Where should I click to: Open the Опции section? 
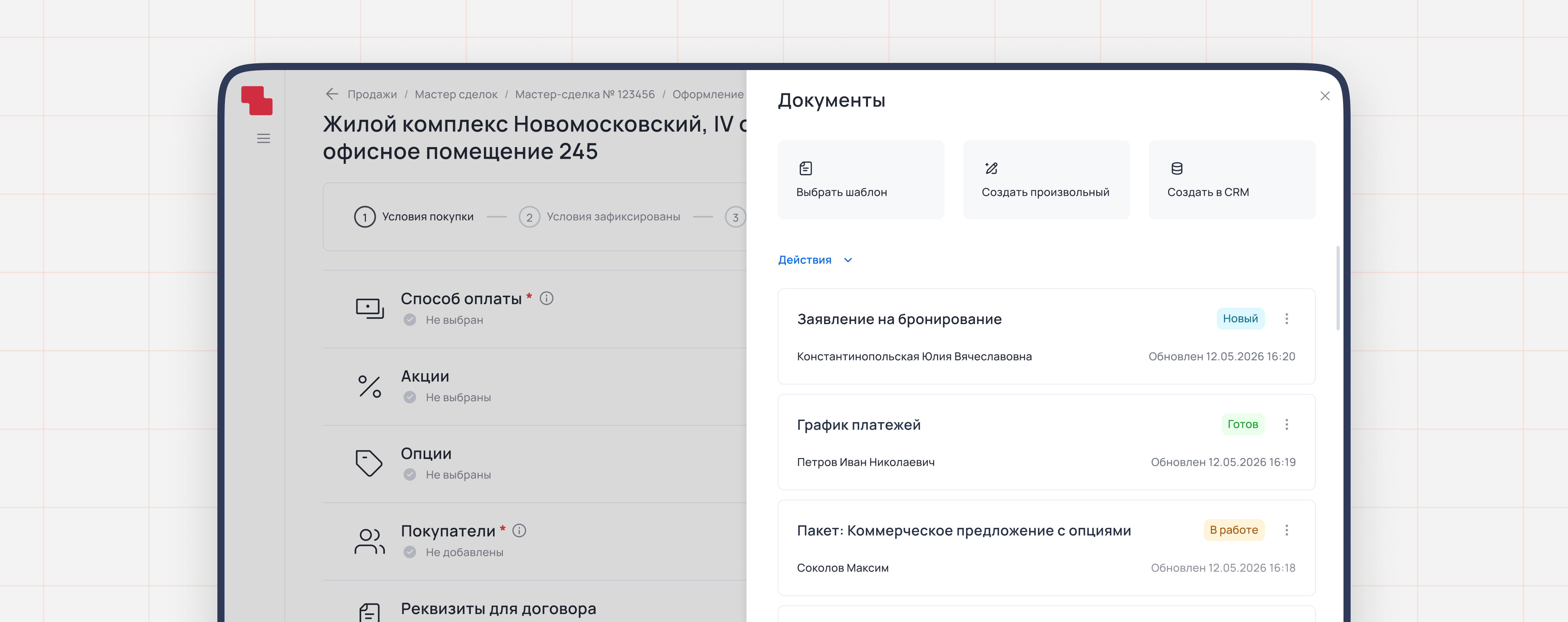535,464
